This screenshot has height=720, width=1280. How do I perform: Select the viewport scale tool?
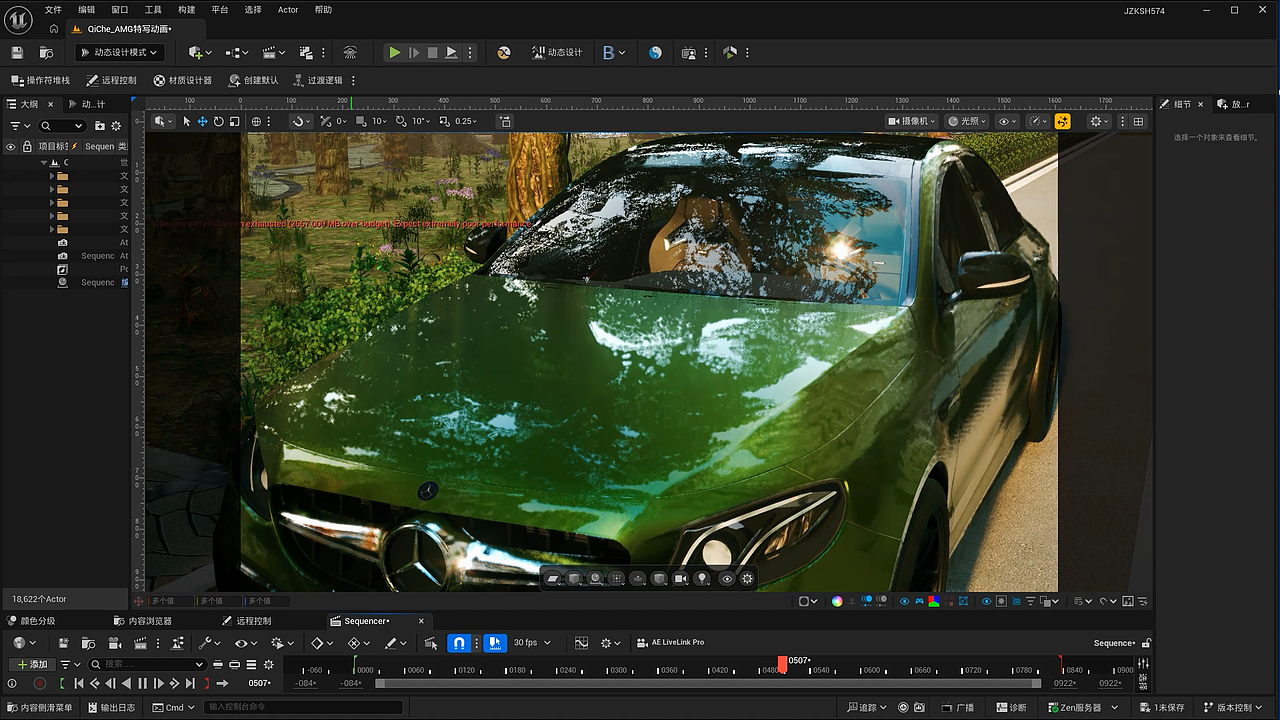(x=234, y=121)
